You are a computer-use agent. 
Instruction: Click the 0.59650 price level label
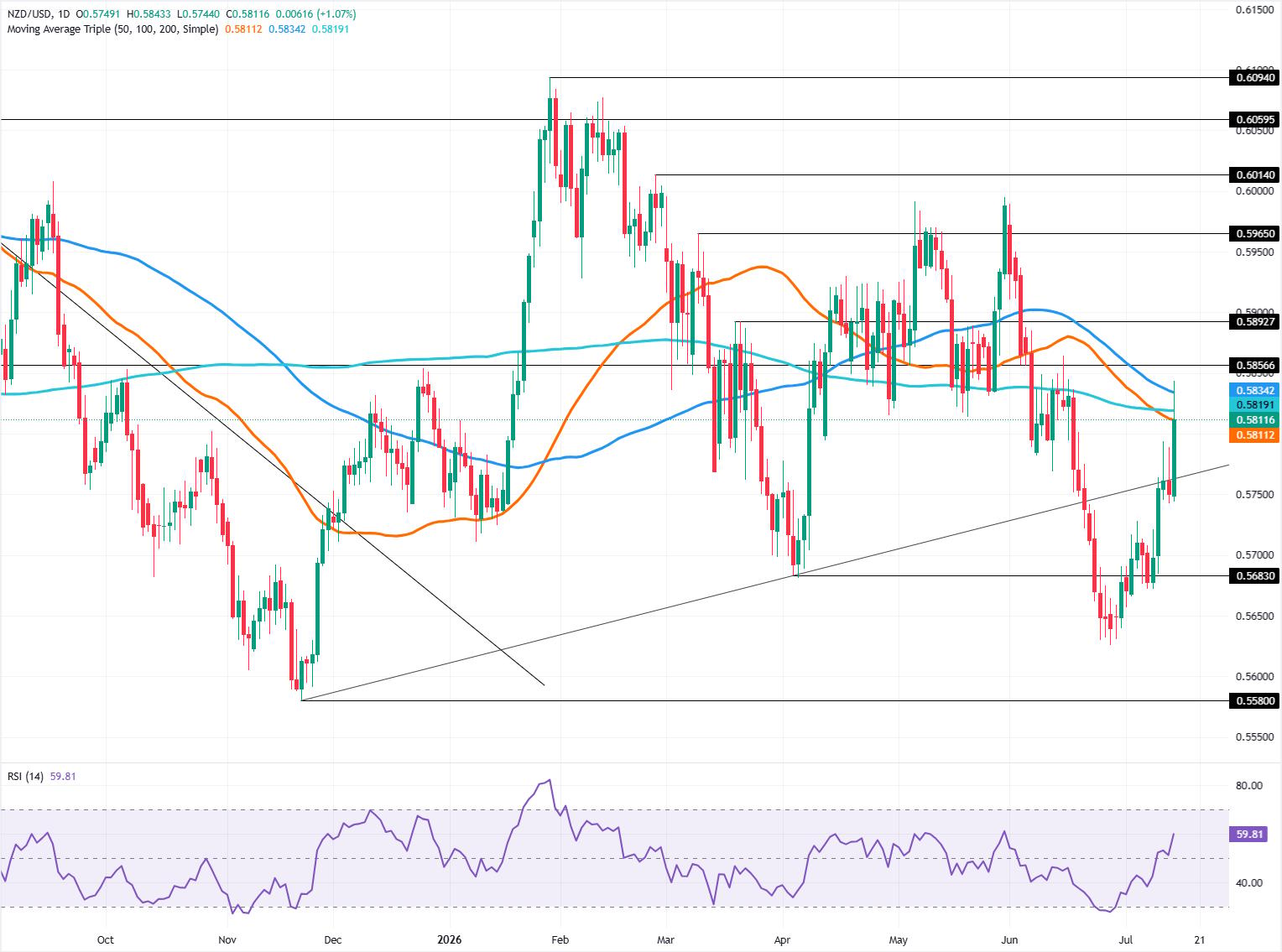(1255, 233)
